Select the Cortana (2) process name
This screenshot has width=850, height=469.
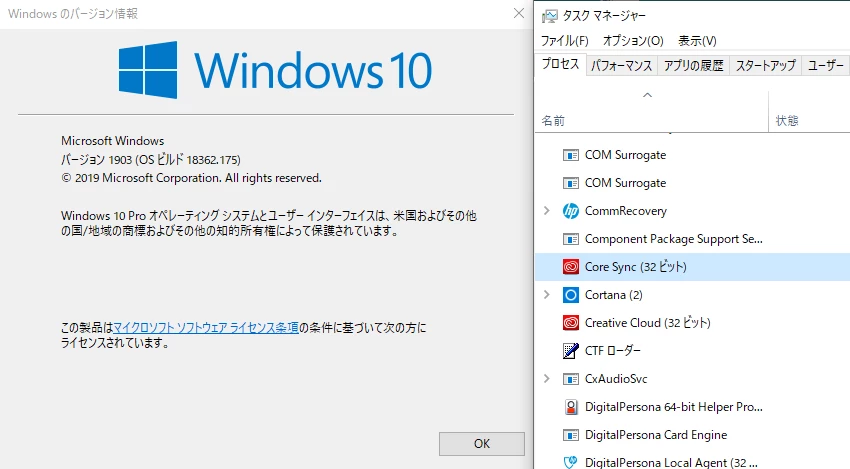pyautogui.click(x=613, y=295)
